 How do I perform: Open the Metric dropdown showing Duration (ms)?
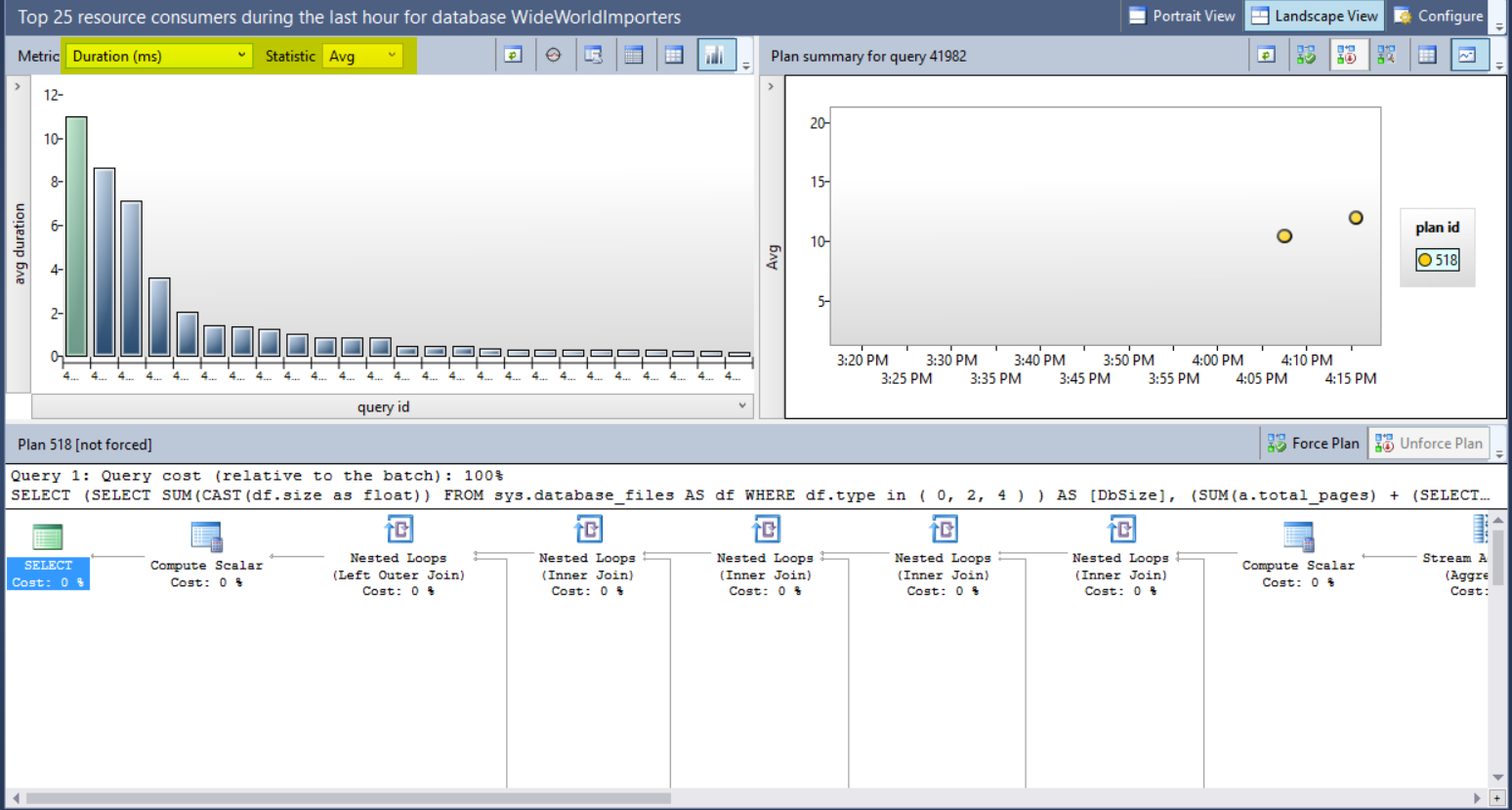158,56
